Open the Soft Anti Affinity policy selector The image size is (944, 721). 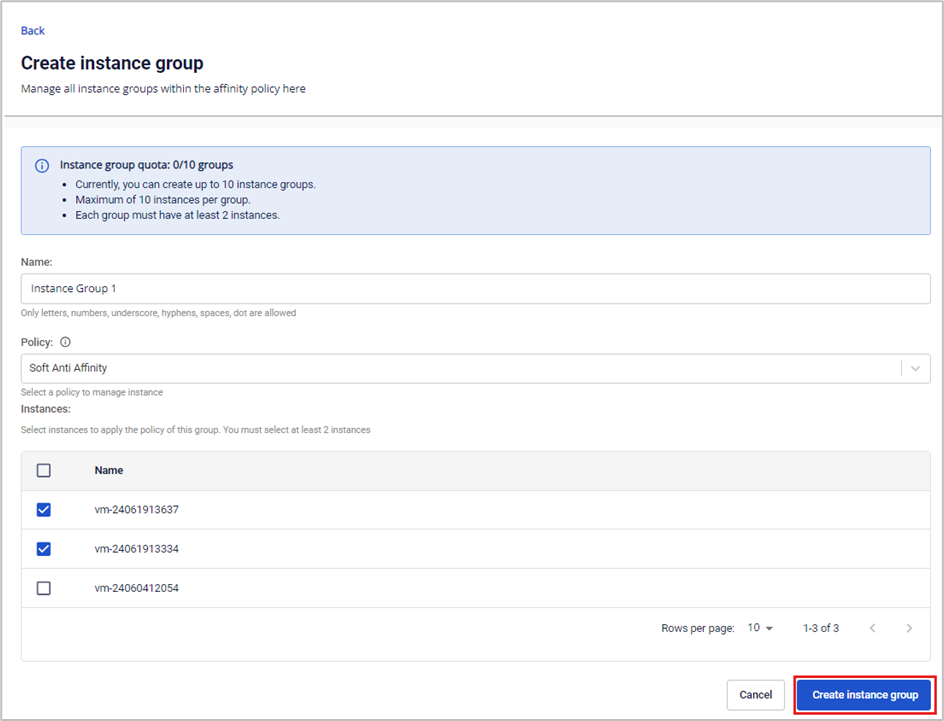tap(460, 368)
